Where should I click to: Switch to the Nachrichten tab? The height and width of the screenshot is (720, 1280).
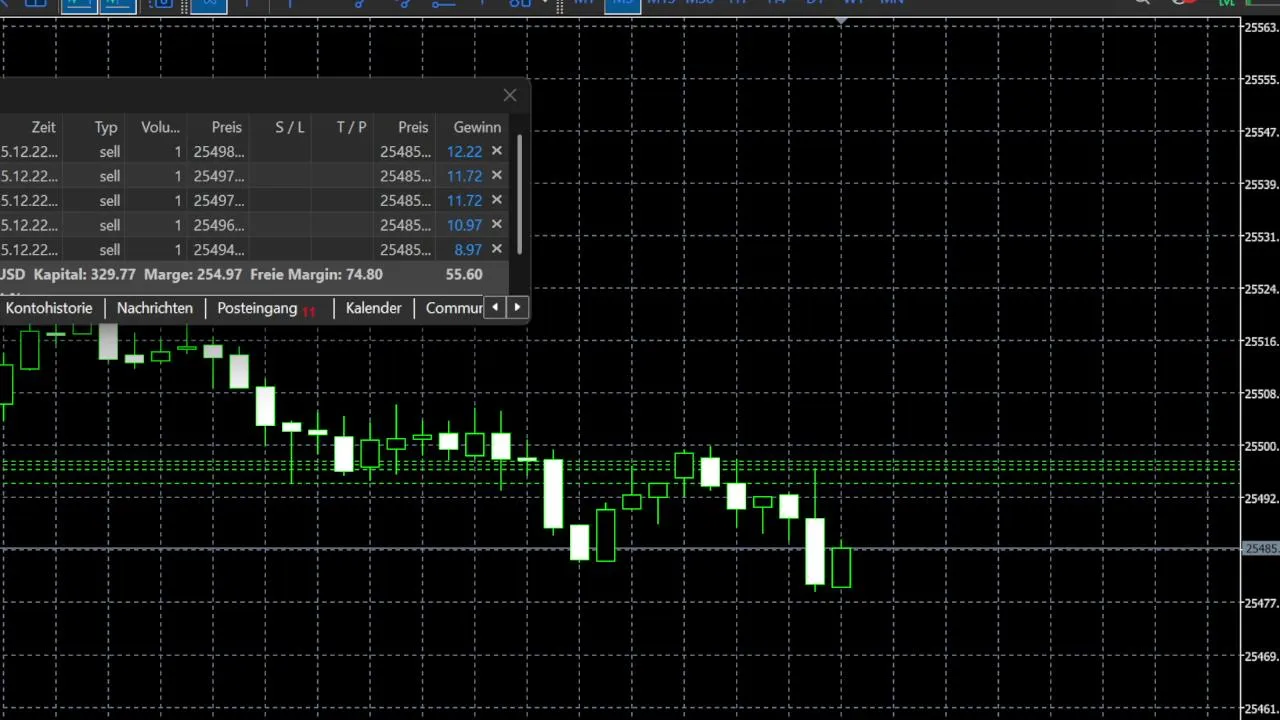coord(155,308)
